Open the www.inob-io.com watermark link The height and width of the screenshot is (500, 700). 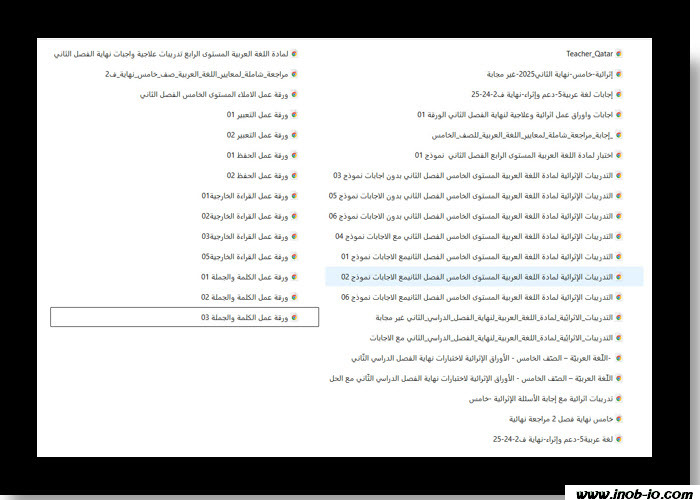point(632,493)
